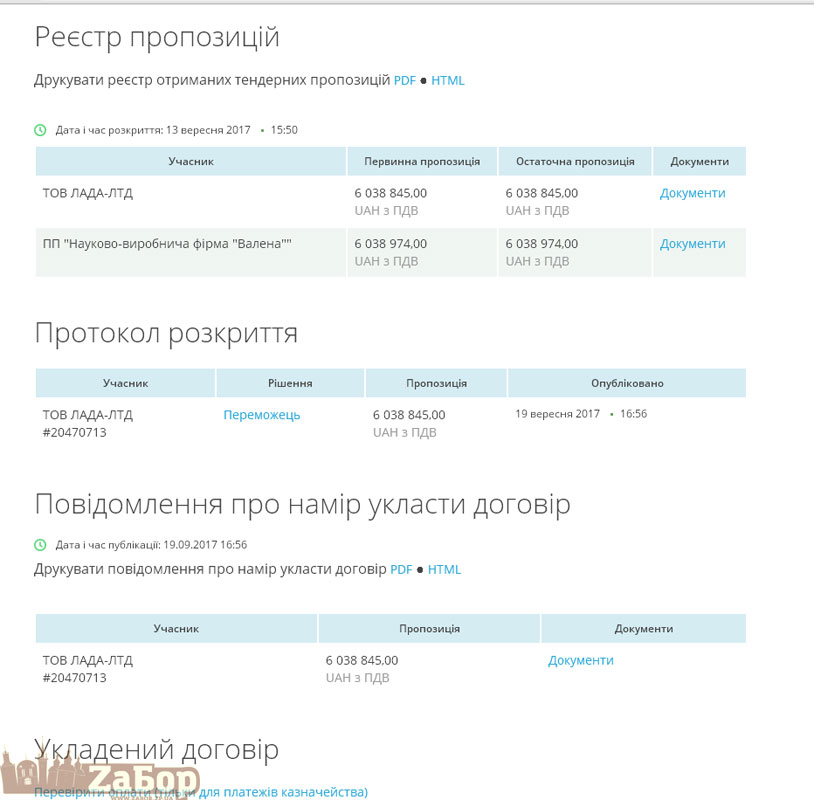Click the Переможець decision link
Viewport: 814px width, 800px height.
click(261, 413)
